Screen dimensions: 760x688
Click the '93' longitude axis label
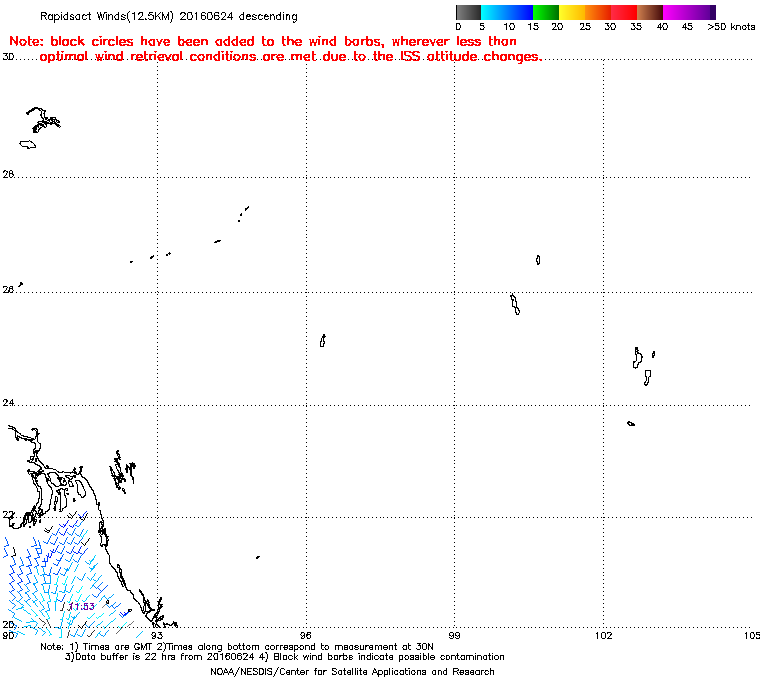tap(157, 635)
